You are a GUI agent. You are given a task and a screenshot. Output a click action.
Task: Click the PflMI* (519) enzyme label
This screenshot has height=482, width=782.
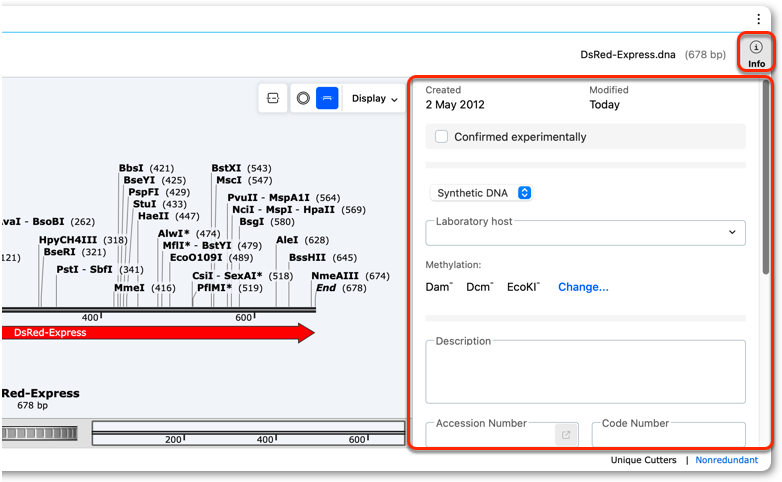[x=229, y=288]
